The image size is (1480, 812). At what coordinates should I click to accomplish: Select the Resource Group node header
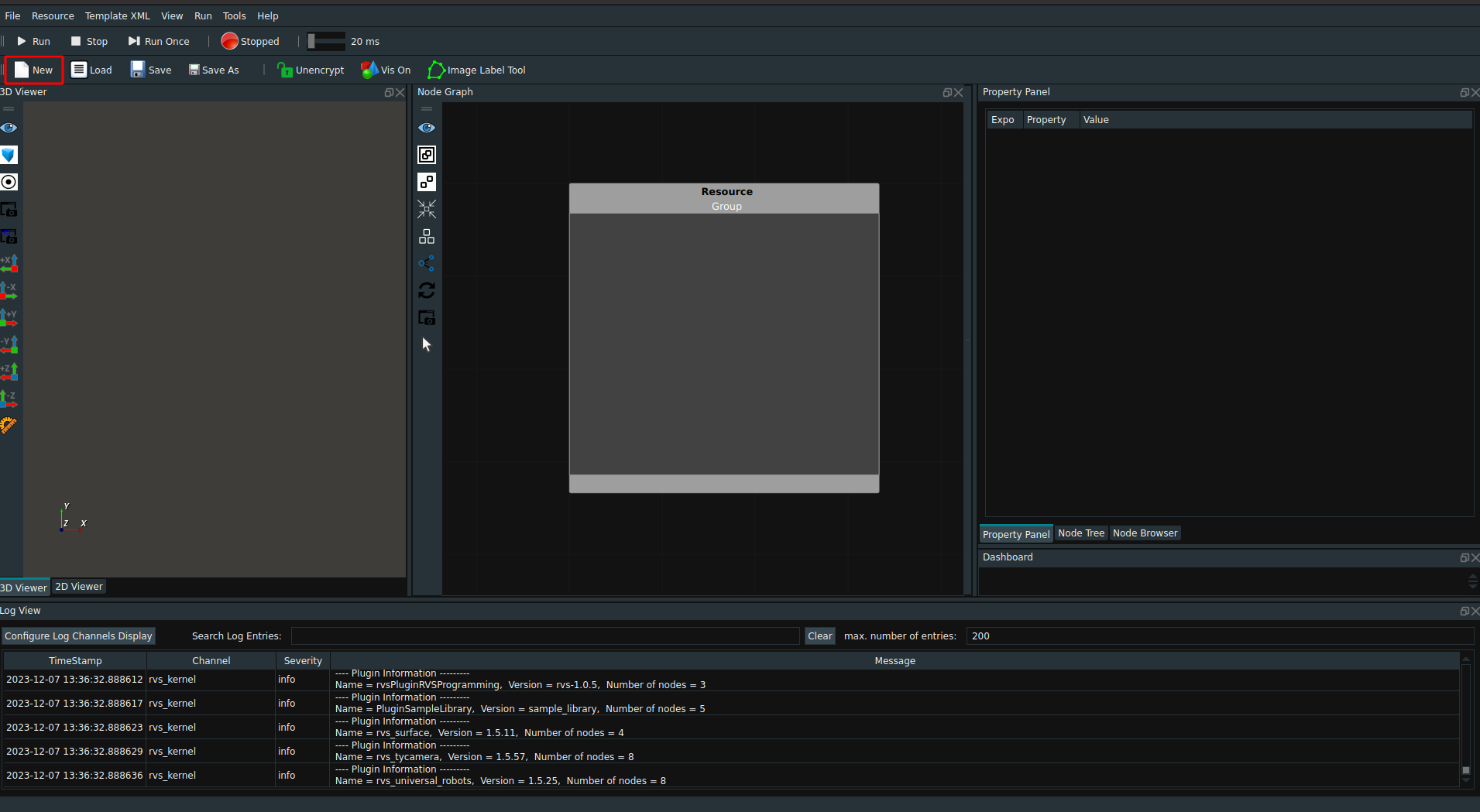[724, 198]
